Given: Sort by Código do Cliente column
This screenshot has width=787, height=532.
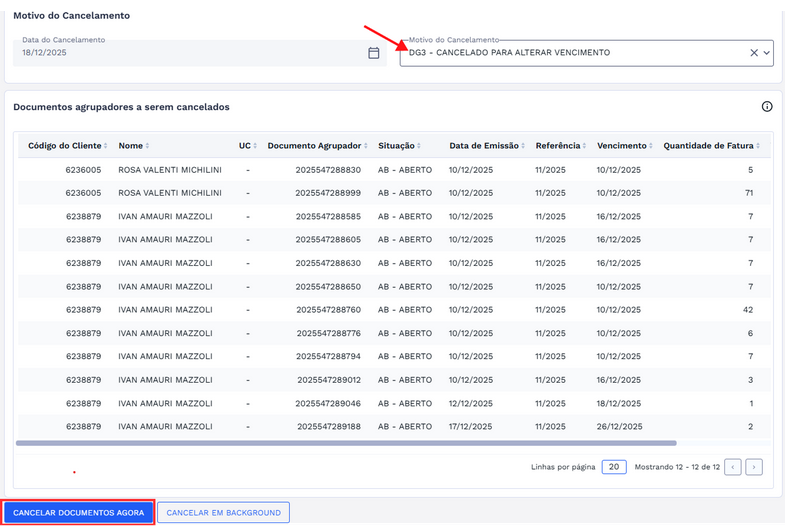Looking at the screenshot, I should [x=65, y=146].
